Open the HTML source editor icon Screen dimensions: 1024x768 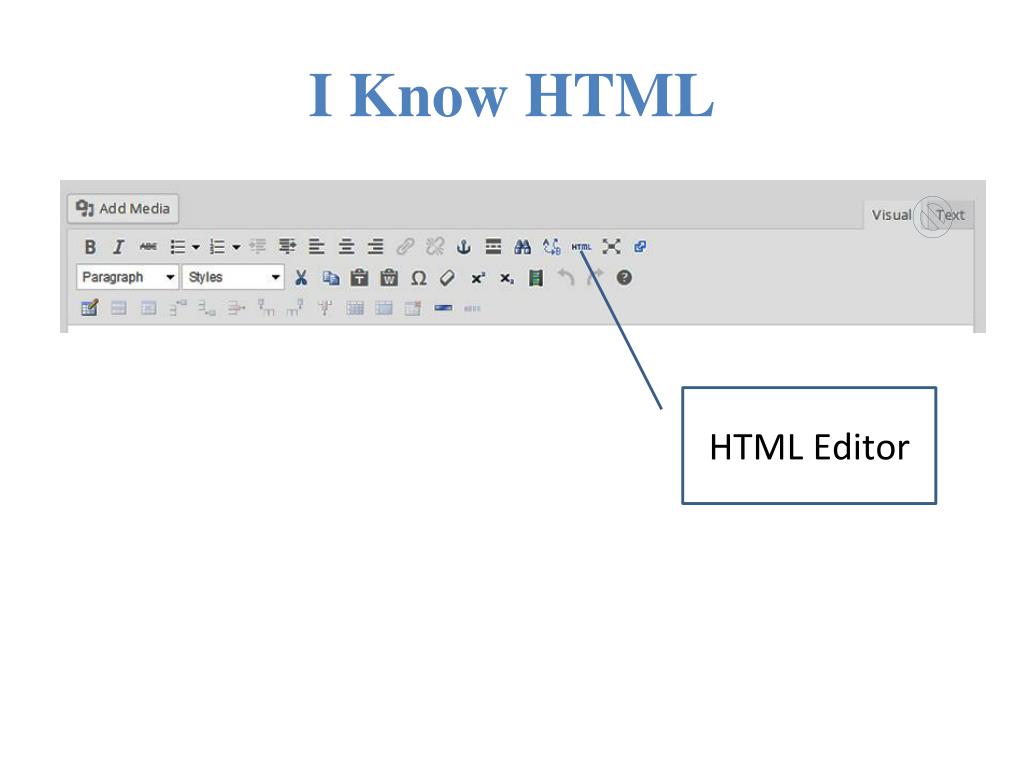[x=581, y=247]
